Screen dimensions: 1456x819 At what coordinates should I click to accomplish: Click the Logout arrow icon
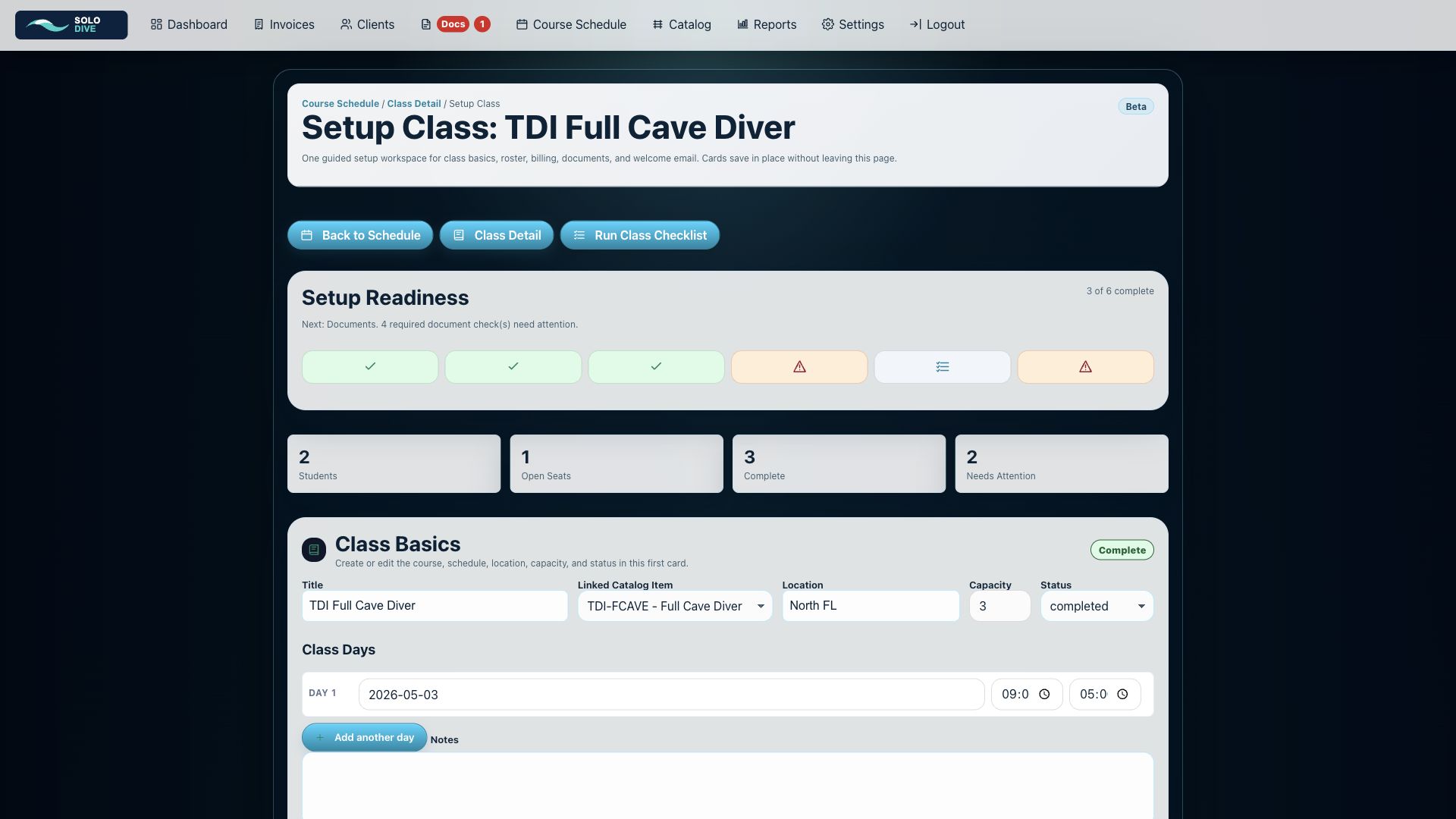(x=915, y=25)
